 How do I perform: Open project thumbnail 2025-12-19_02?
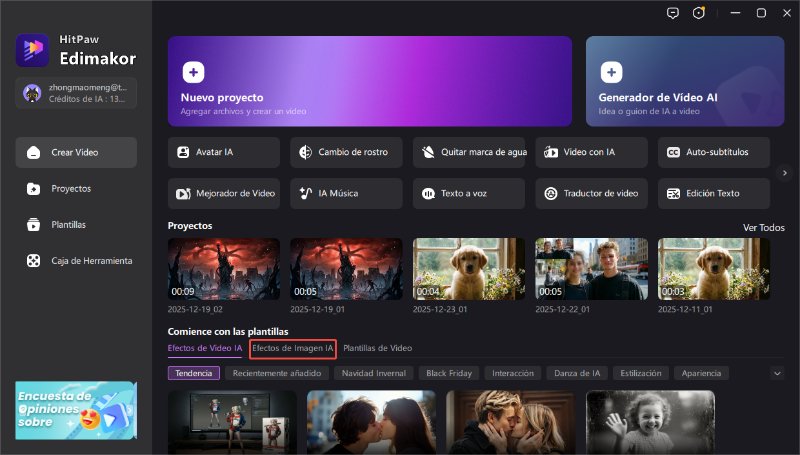click(x=224, y=269)
